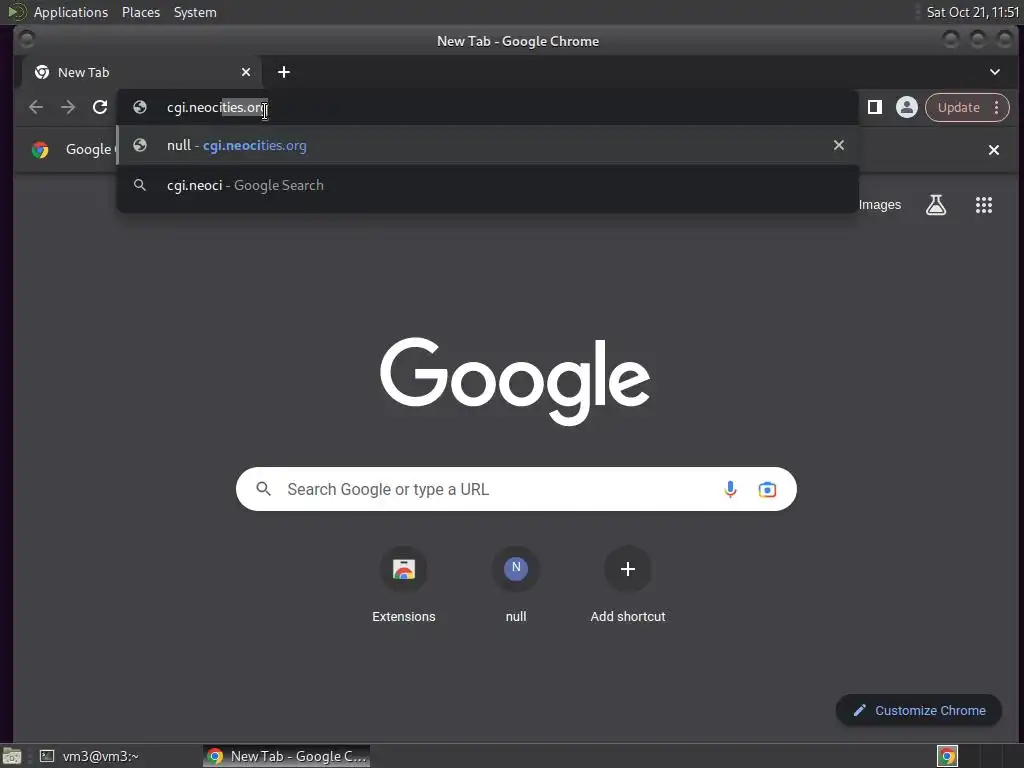The width and height of the screenshot is (1024, 768).
Task: Click the Chrome tray icon in the bottom panel
Action: coord(947,756)
